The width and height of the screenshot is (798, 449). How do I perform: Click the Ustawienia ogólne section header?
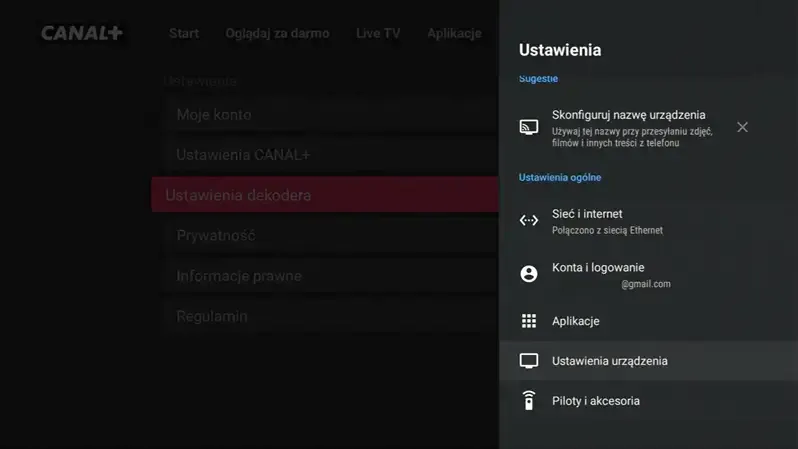560,178
